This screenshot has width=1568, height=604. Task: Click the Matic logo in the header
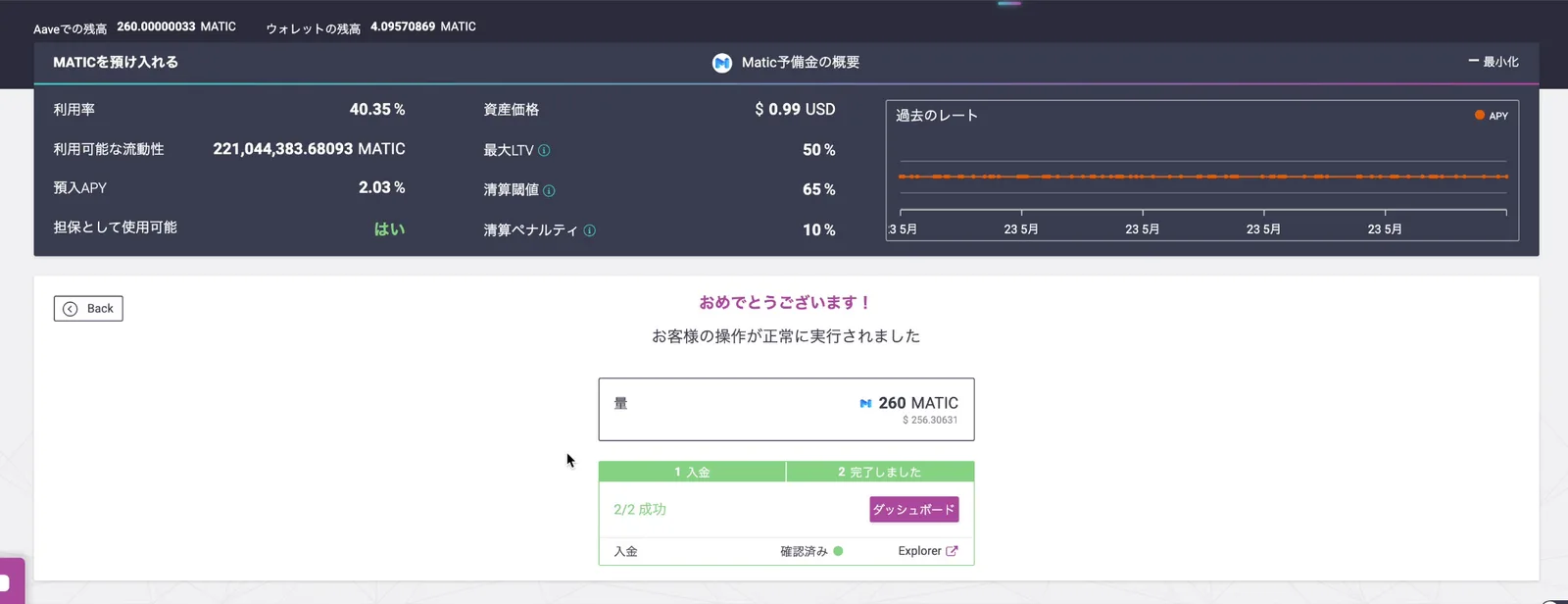(722, 63)
